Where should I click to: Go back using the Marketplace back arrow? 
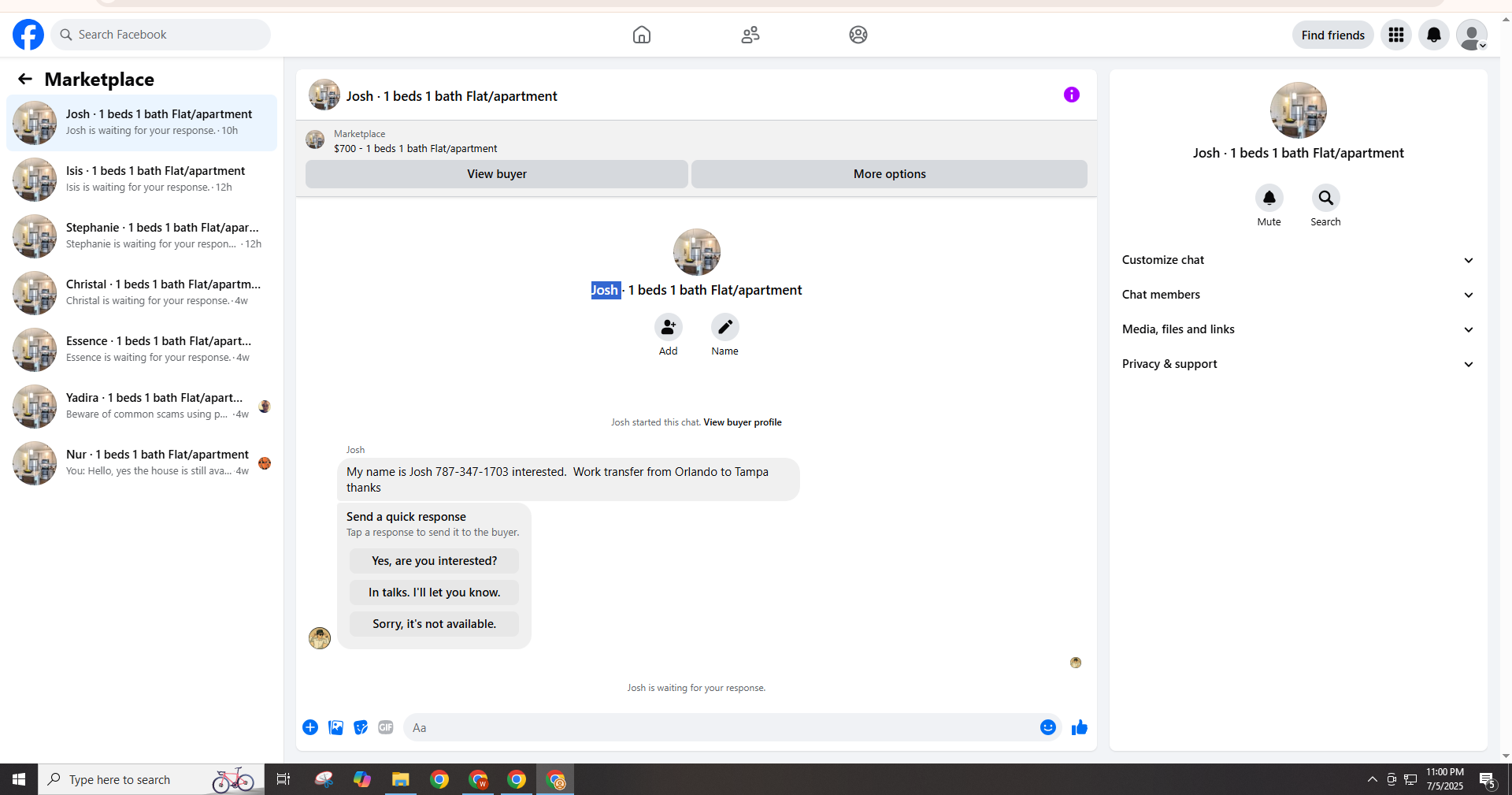point(25,79)
